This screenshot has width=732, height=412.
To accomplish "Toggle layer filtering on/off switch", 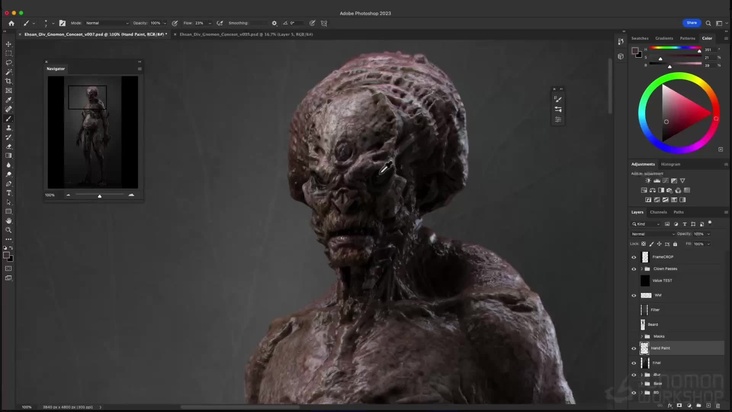I will (x=710, y=223).
